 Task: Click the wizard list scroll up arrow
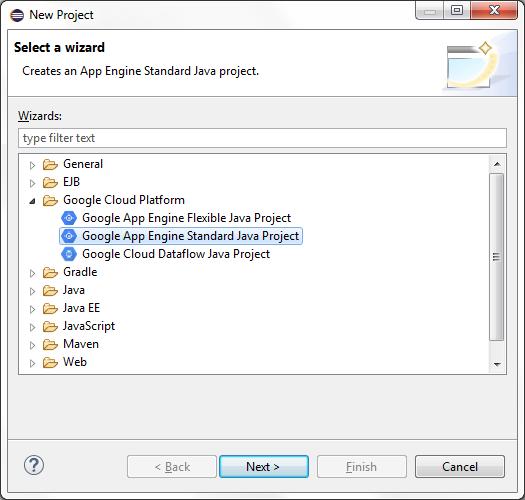pos(497,164)
